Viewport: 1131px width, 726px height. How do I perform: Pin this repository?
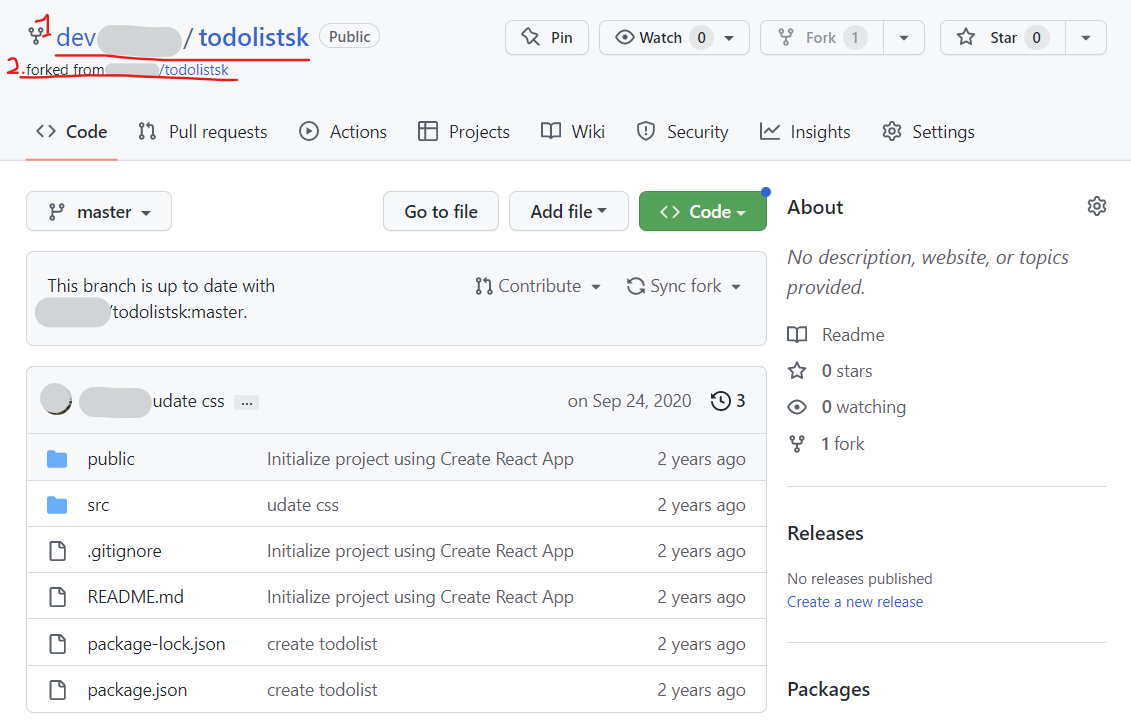point(547,37)
